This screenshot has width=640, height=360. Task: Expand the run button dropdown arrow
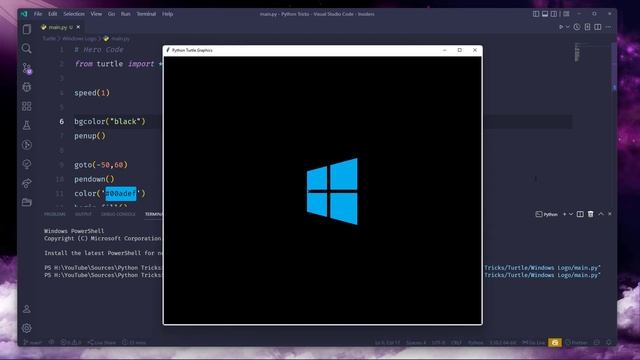[x=568, y=27]
